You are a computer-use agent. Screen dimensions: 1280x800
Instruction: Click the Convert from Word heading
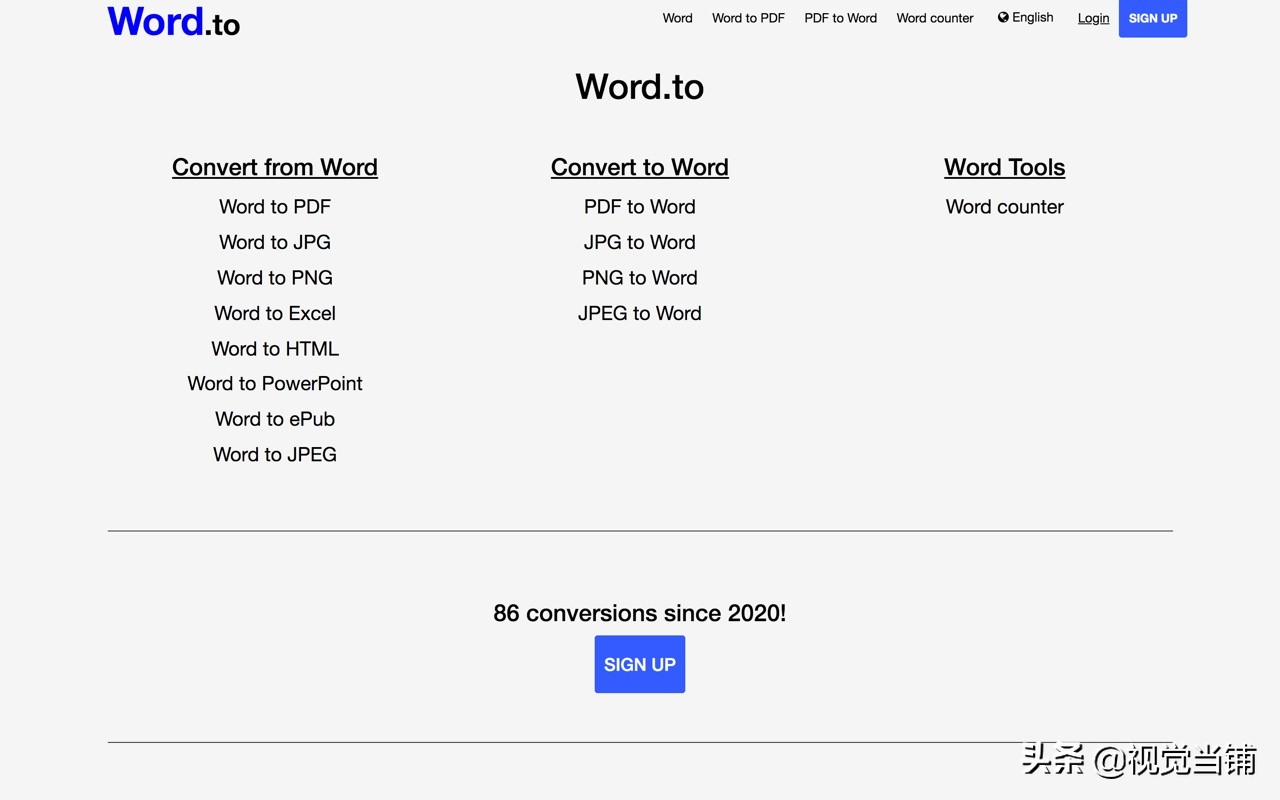coord(274,167)
